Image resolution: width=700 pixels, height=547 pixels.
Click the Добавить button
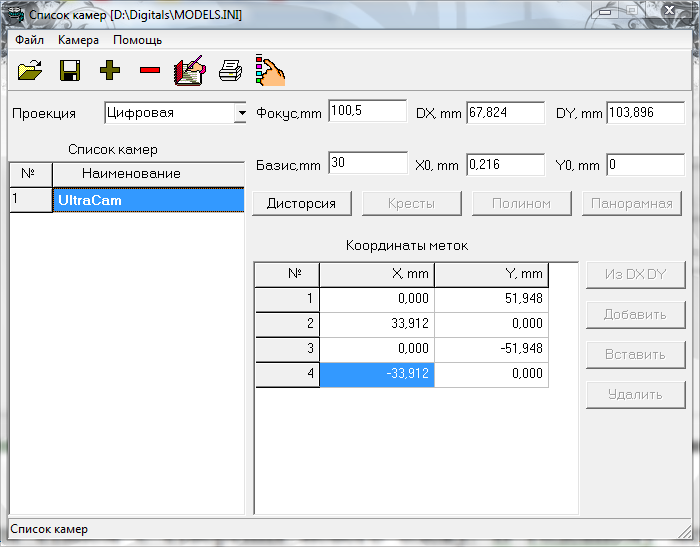pyautogui.click(x=636, y=315)
